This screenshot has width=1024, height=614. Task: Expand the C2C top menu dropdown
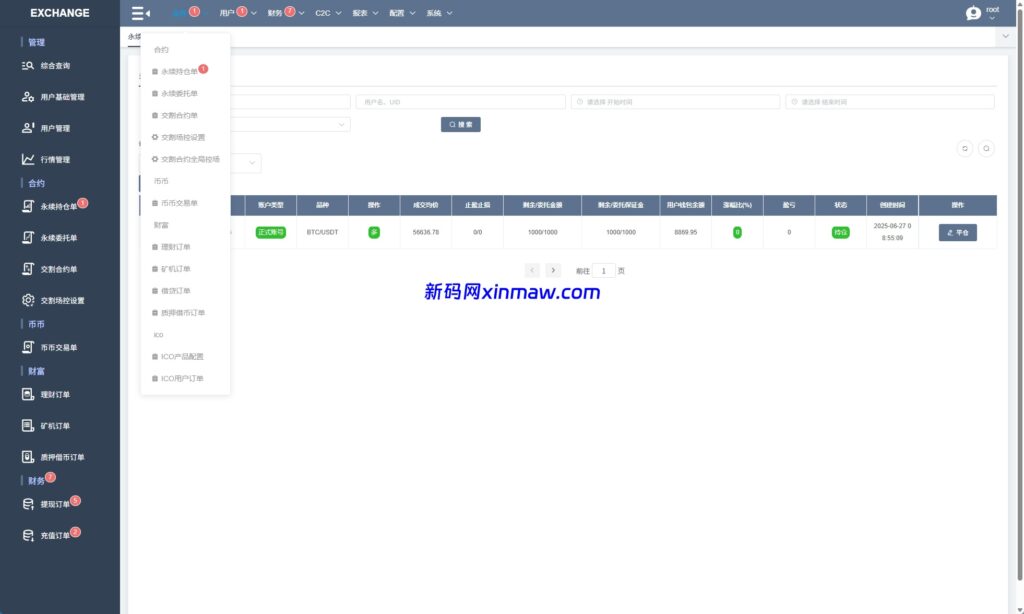click(328, 13)
